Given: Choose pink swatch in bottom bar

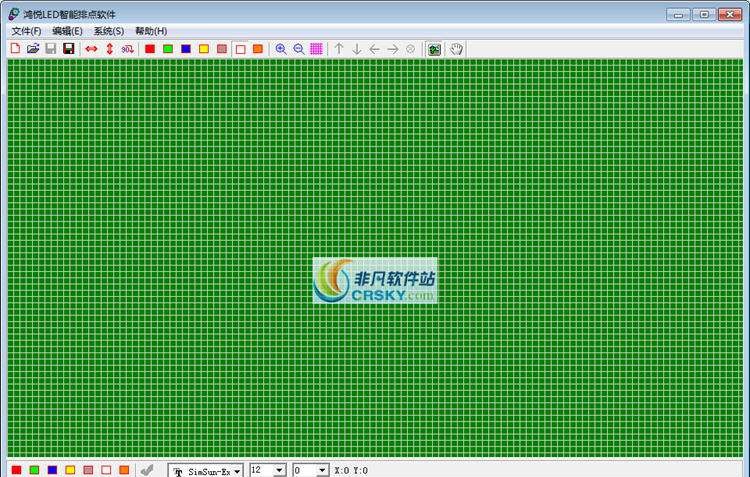Looking at the screenshot, I should 88,470.
